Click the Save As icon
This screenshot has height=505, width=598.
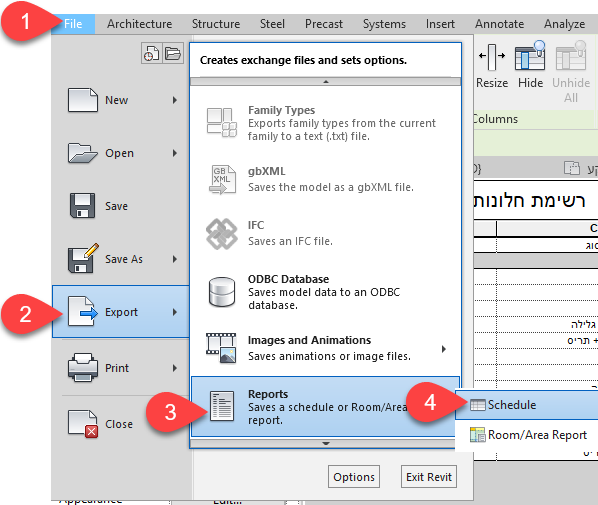point(83,258)
